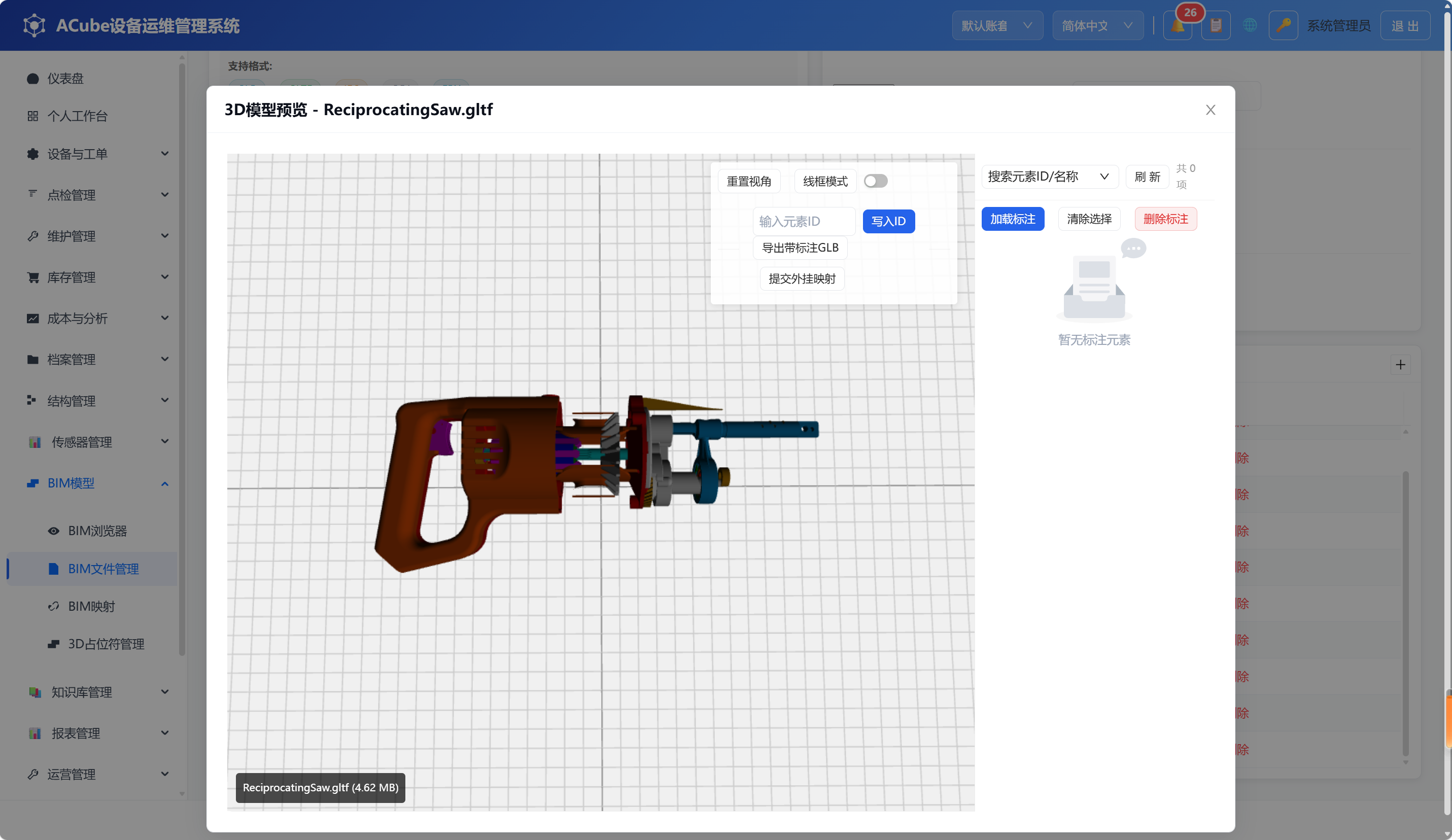This screenshot has height=840, width=1452.
Task: Click the 仪表盘 dashboard icon
Action: click(x=33, y=78)
